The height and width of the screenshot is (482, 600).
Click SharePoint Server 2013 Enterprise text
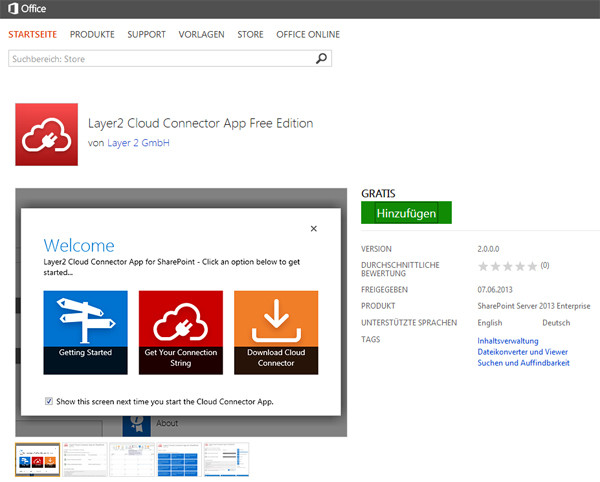tap(534, 306)
